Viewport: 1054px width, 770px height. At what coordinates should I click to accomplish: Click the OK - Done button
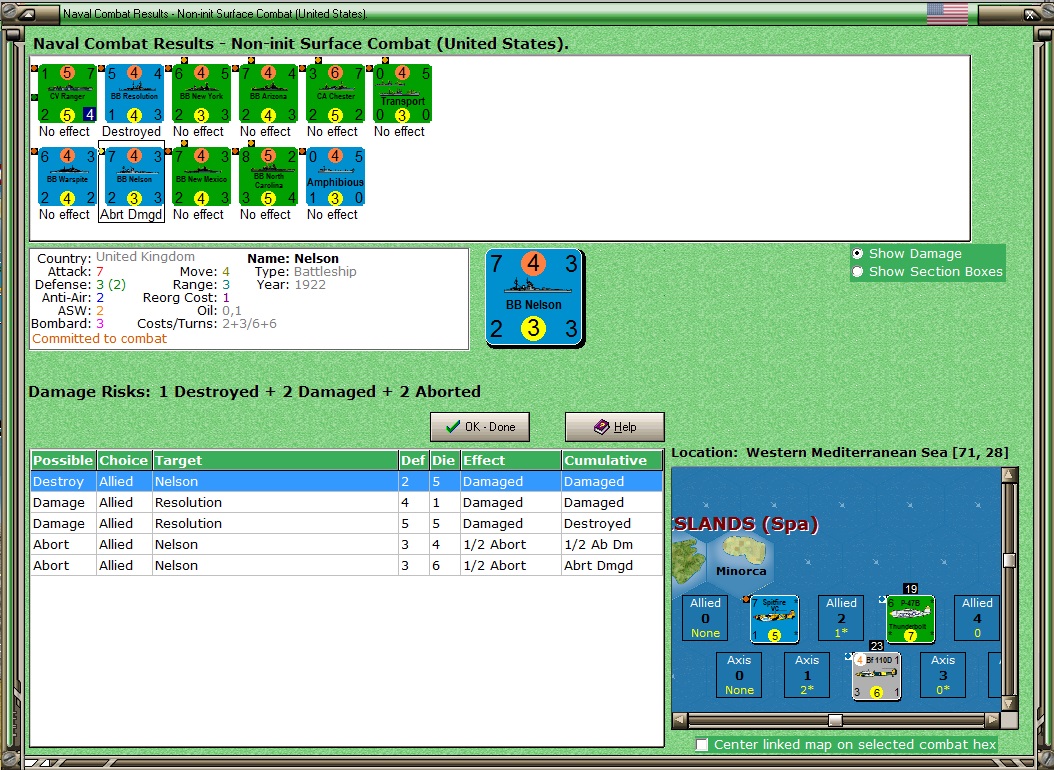pos(480,427)
